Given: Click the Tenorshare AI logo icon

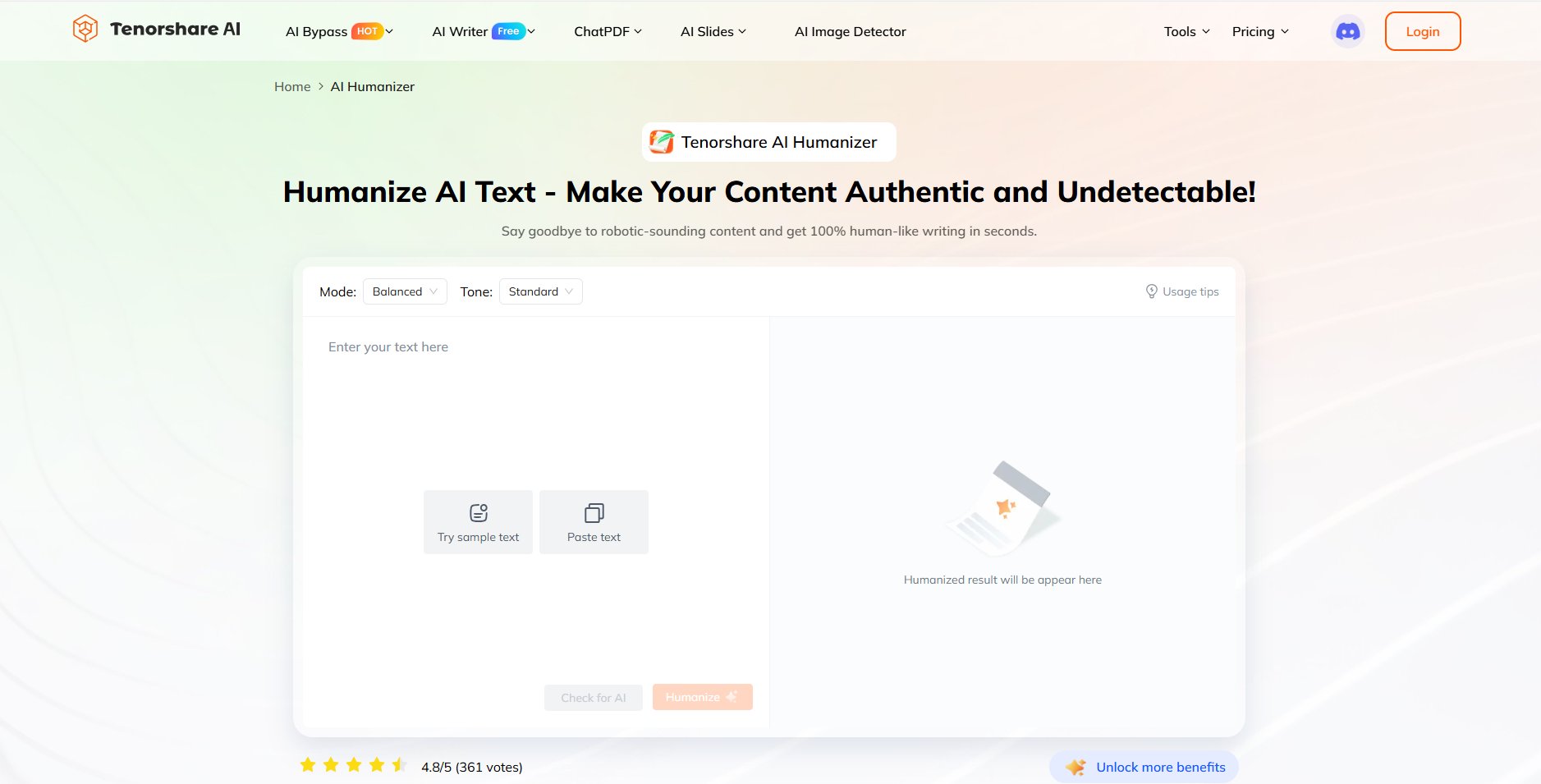Looking at the screenshot, I should 85,30.
